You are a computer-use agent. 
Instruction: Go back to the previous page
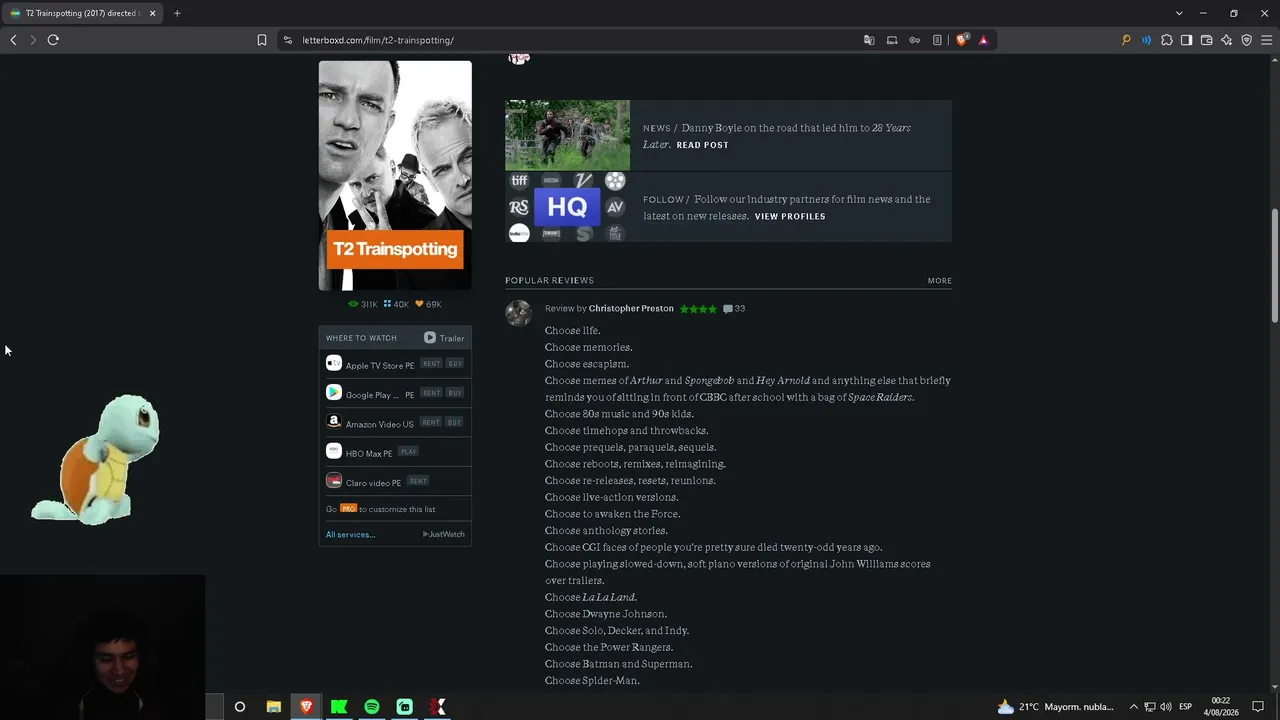point(13,40)
